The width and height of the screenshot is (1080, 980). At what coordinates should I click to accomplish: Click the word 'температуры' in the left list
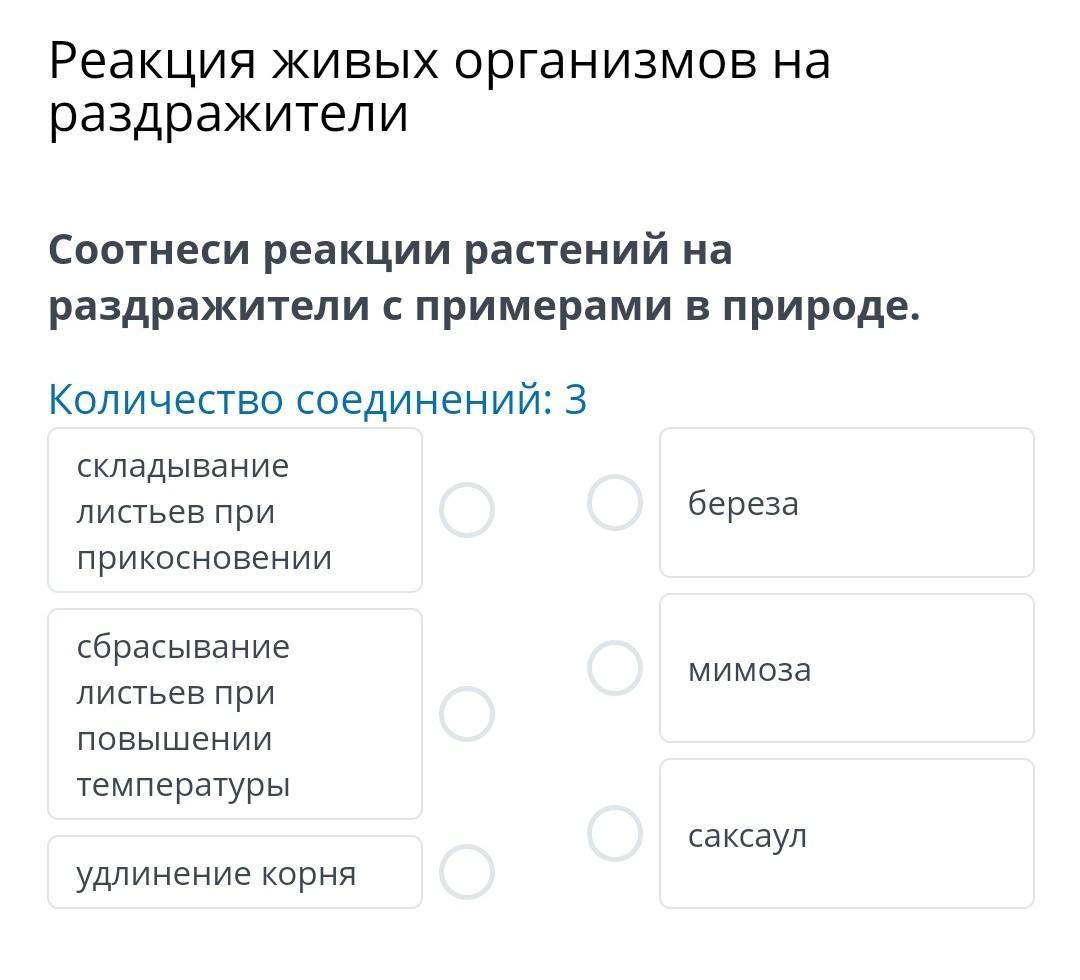tap(183, 784)
